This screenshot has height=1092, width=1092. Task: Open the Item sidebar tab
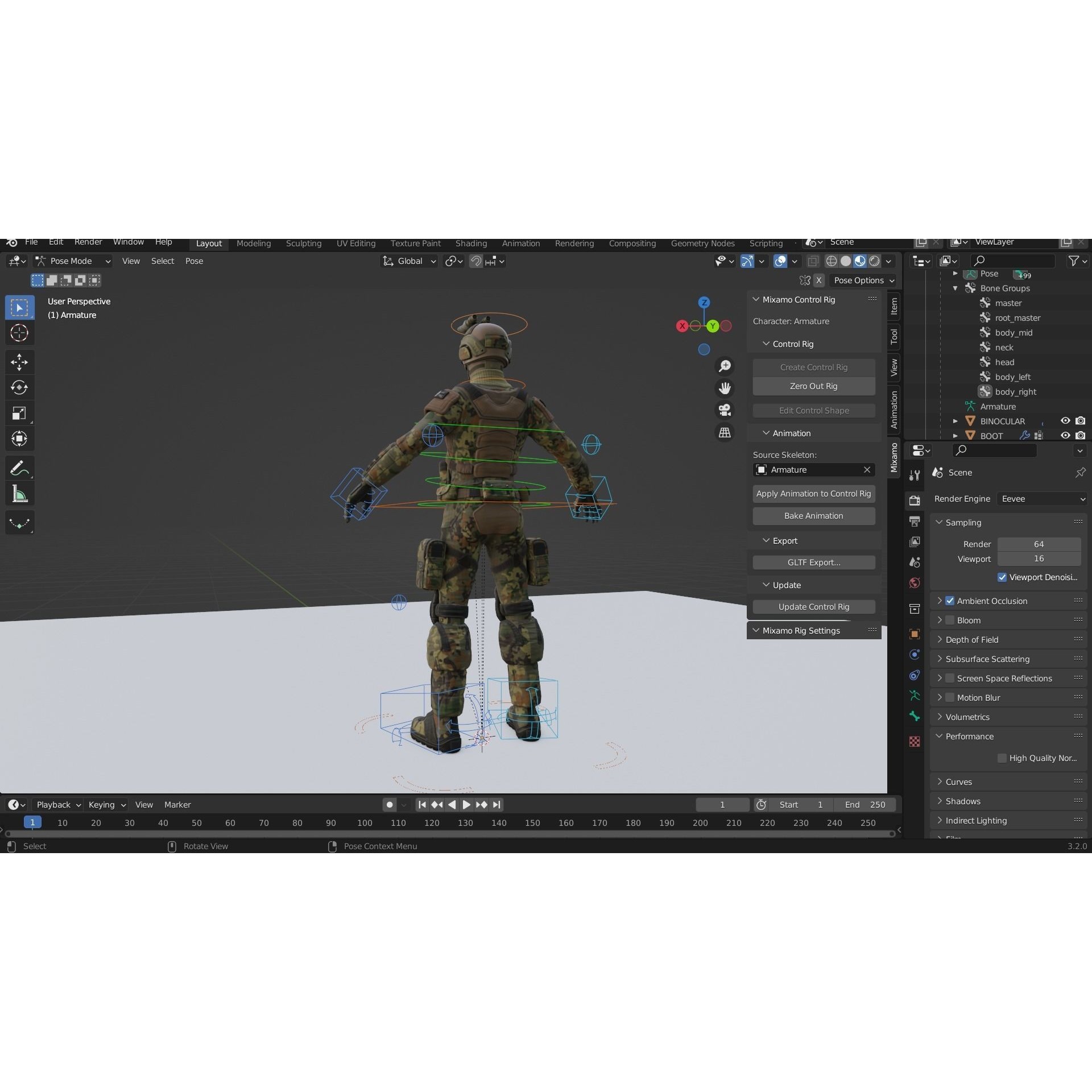pyautogui.click(x=894, y=307)
